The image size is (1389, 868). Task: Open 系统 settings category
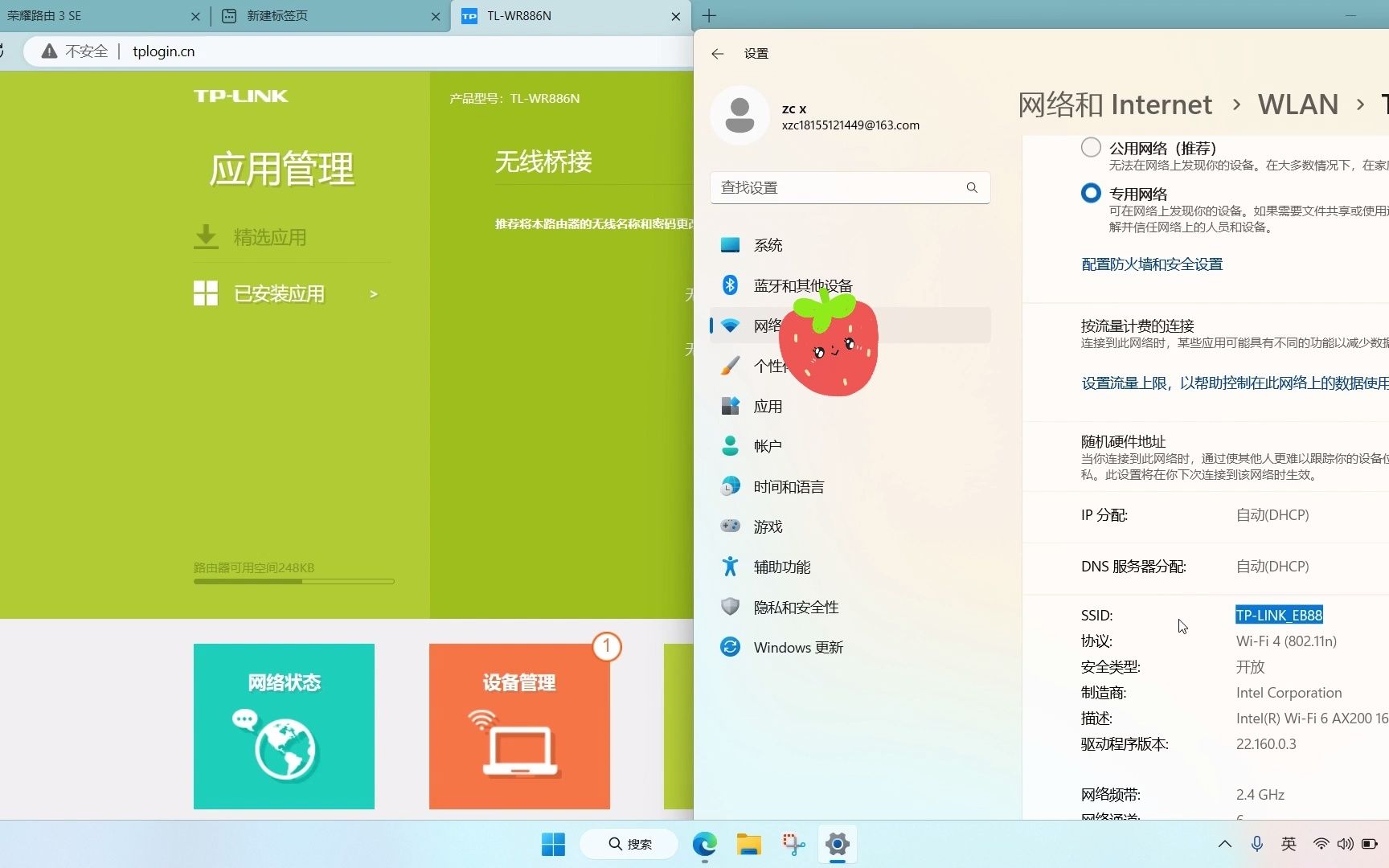[850, 245]
